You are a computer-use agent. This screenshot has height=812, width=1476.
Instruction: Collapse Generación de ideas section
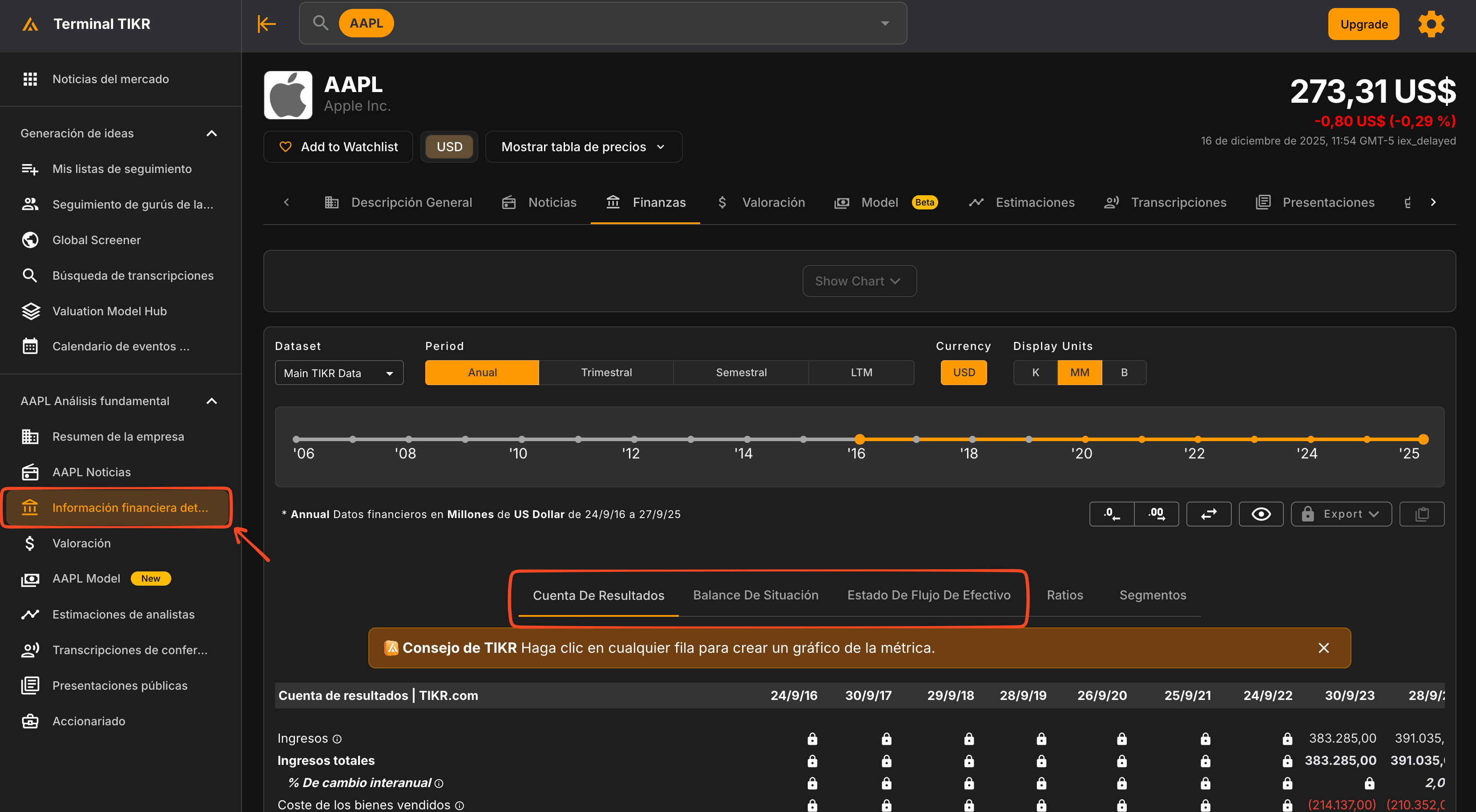211,133
